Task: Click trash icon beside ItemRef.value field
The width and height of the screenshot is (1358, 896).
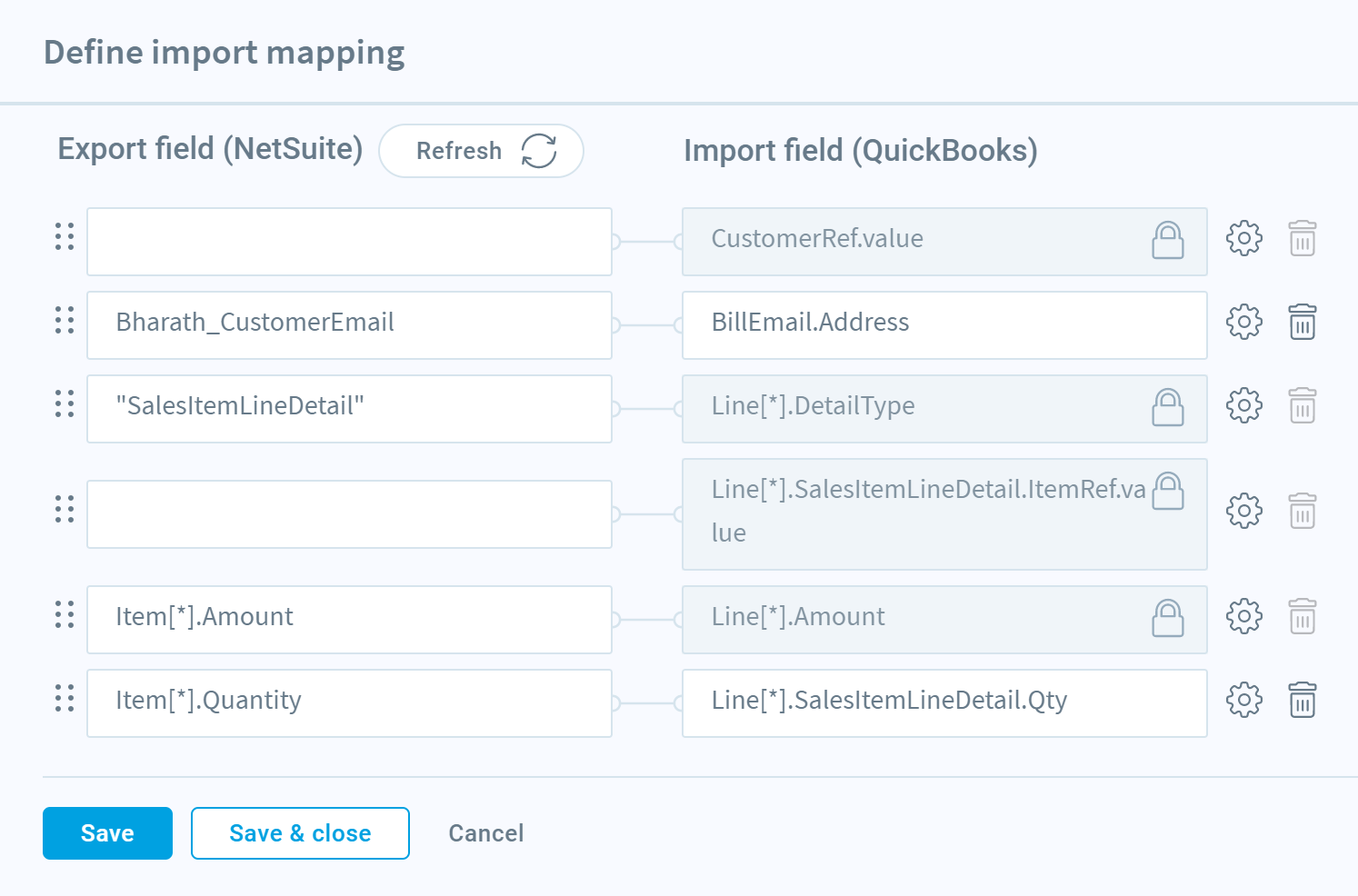Action: pos(1303,511)
